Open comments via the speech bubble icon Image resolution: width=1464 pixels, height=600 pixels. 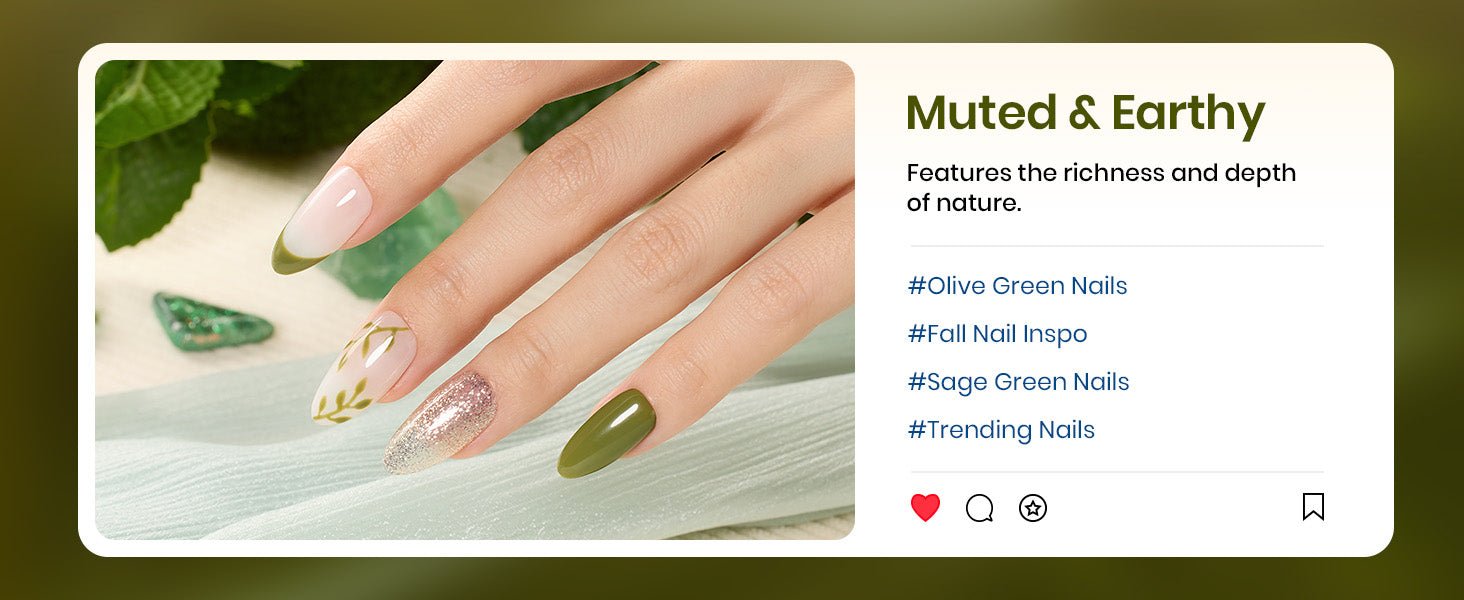pos(979,508)
